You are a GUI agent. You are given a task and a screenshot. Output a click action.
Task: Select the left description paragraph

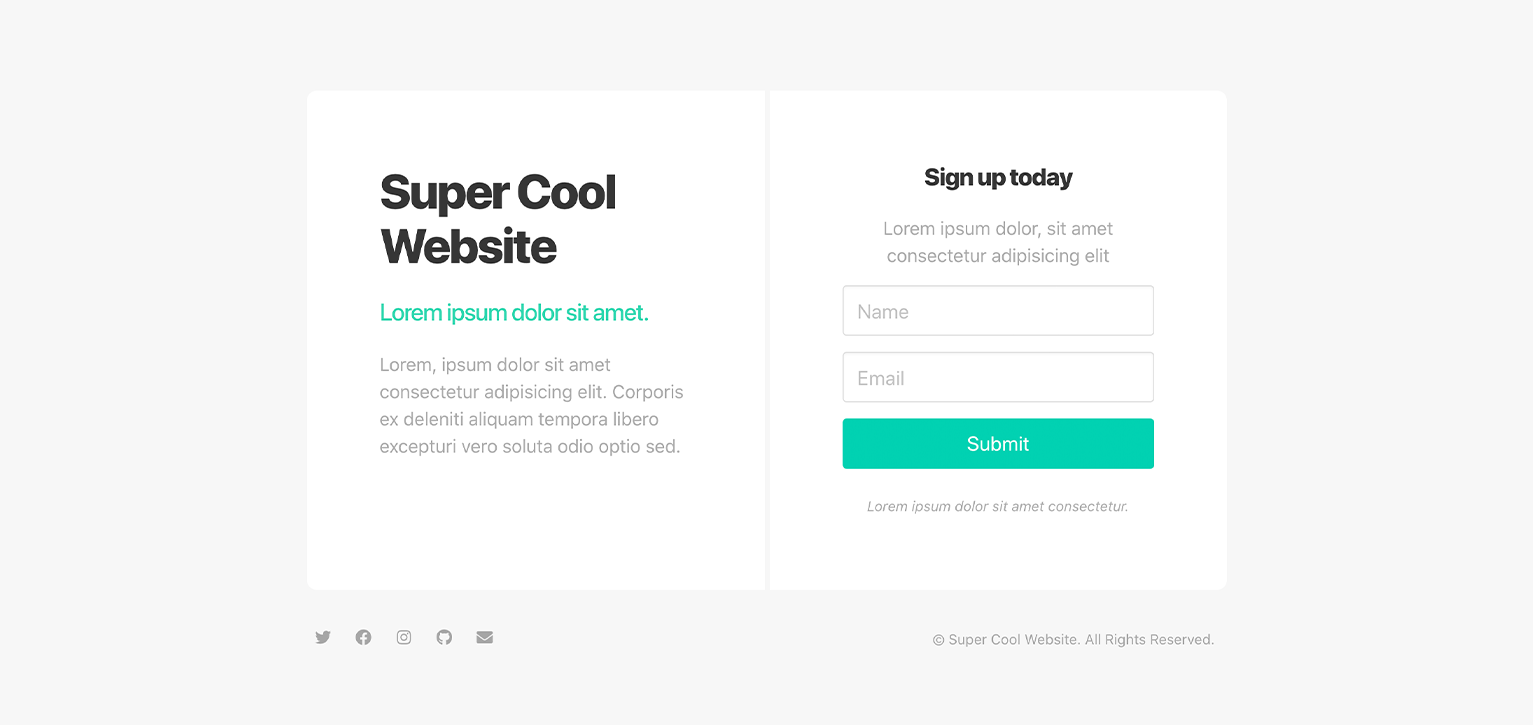(x=531, y=405)
